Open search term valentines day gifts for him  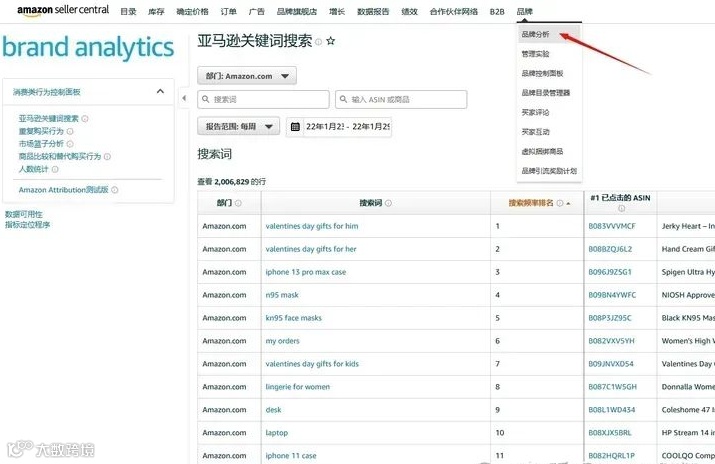[x=312, y=226]
